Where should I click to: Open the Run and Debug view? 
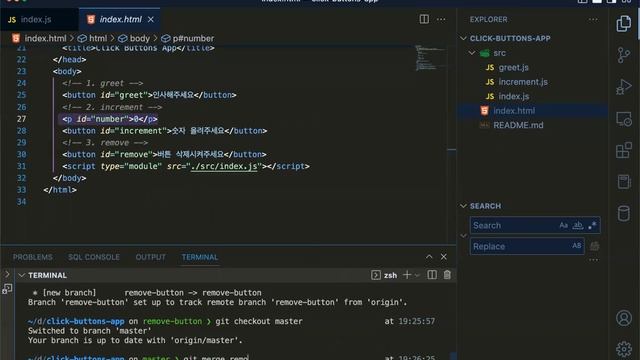click(624, 87)
